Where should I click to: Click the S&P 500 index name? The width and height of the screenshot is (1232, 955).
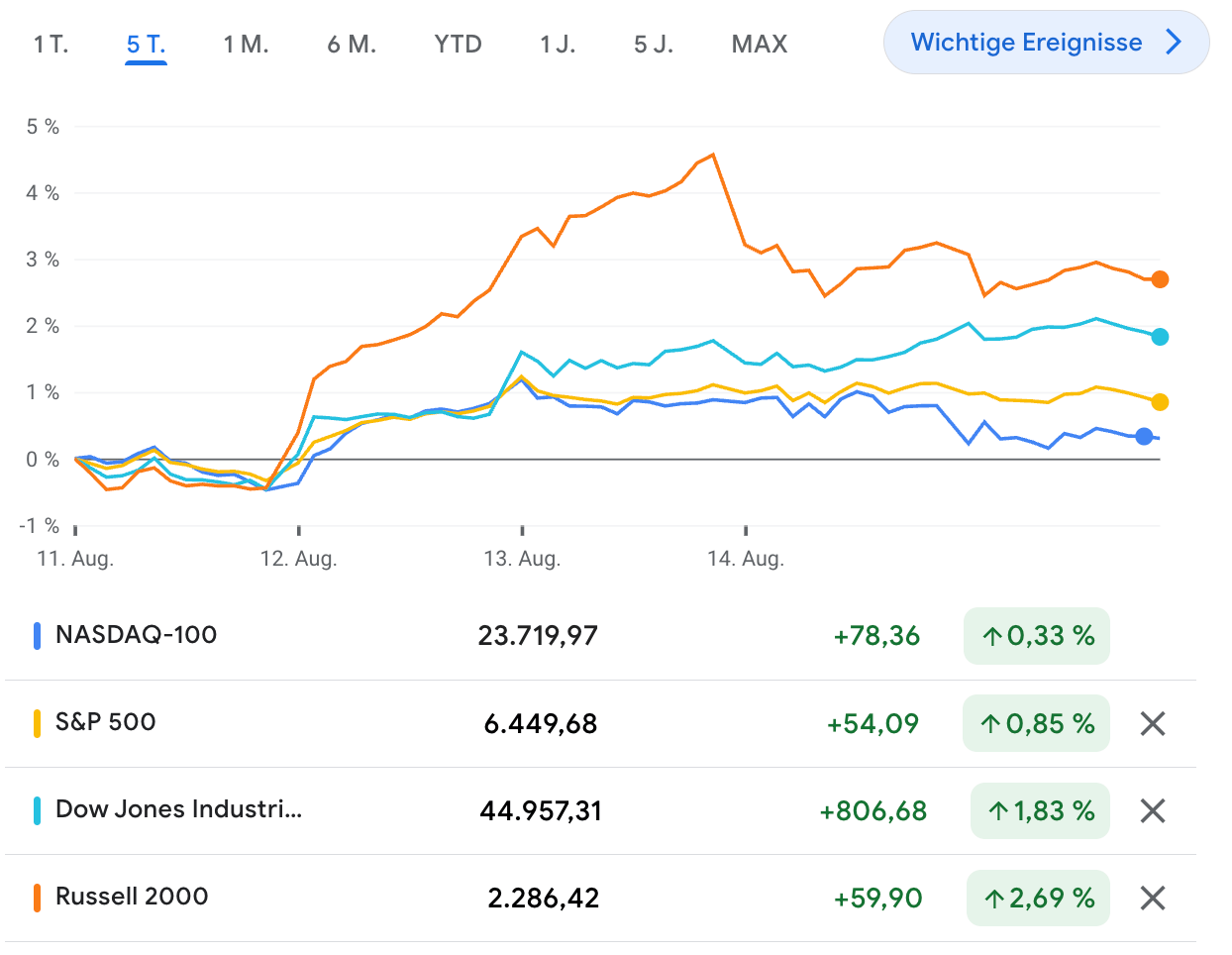pyautogui.click(x=106, y=722)
